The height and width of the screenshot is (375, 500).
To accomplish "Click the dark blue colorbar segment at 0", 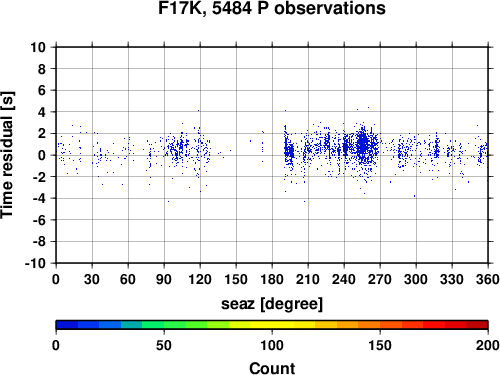I will [x=67, y=325].
